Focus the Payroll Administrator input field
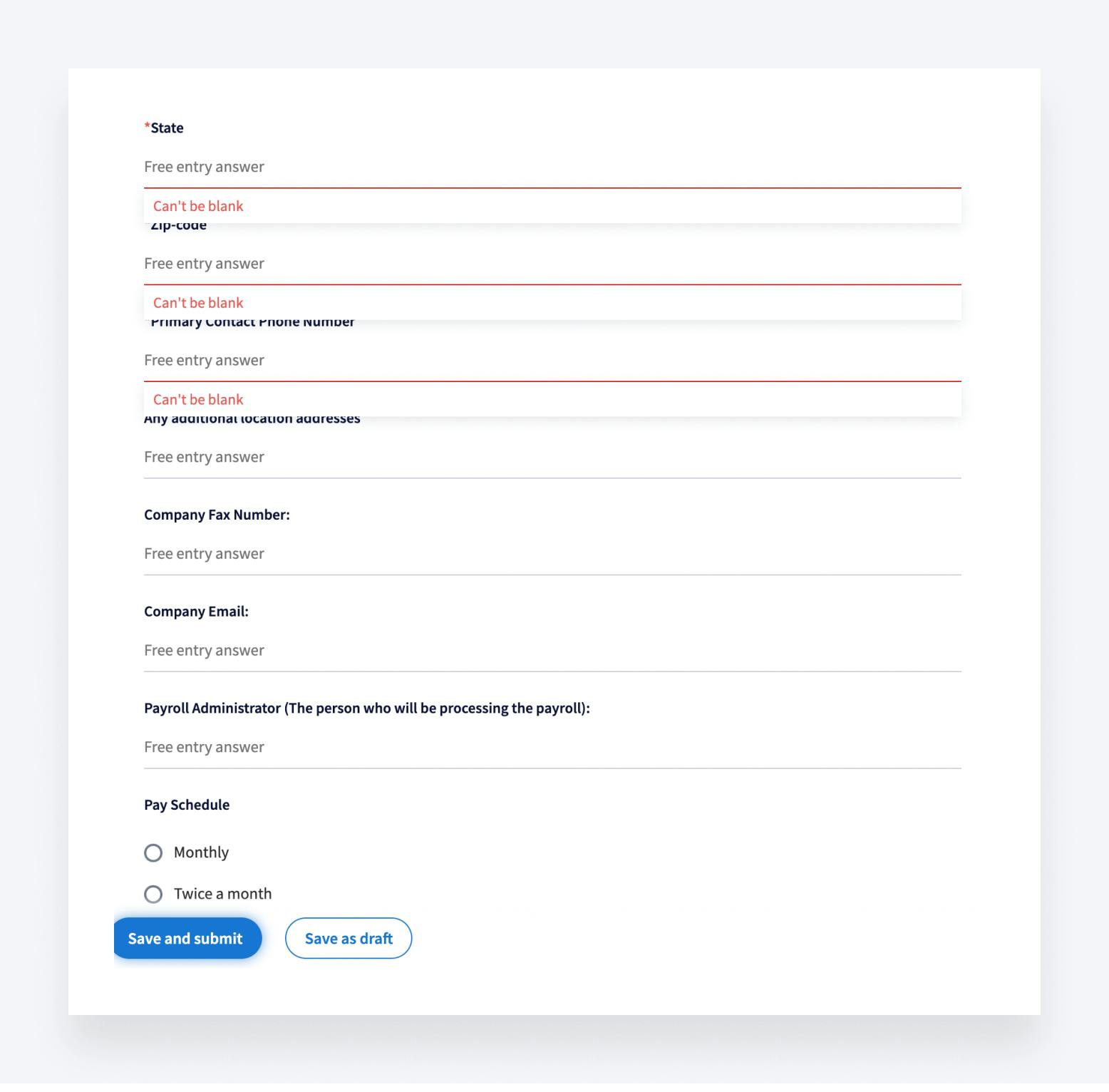 (x=552, y=748)
